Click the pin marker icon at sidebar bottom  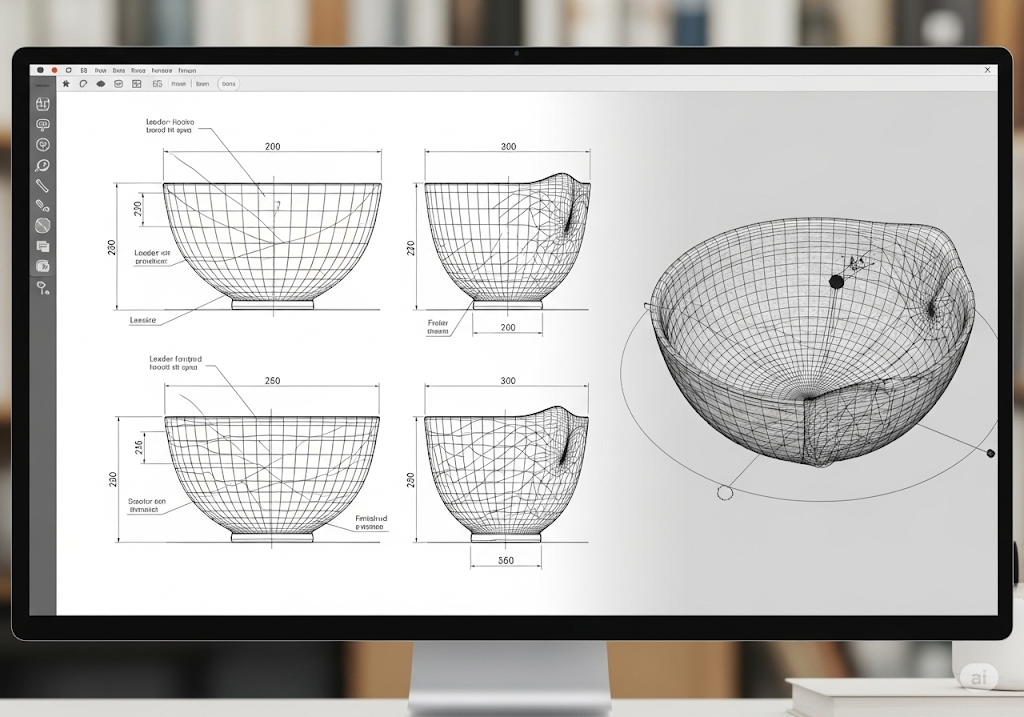coord(43,288)
